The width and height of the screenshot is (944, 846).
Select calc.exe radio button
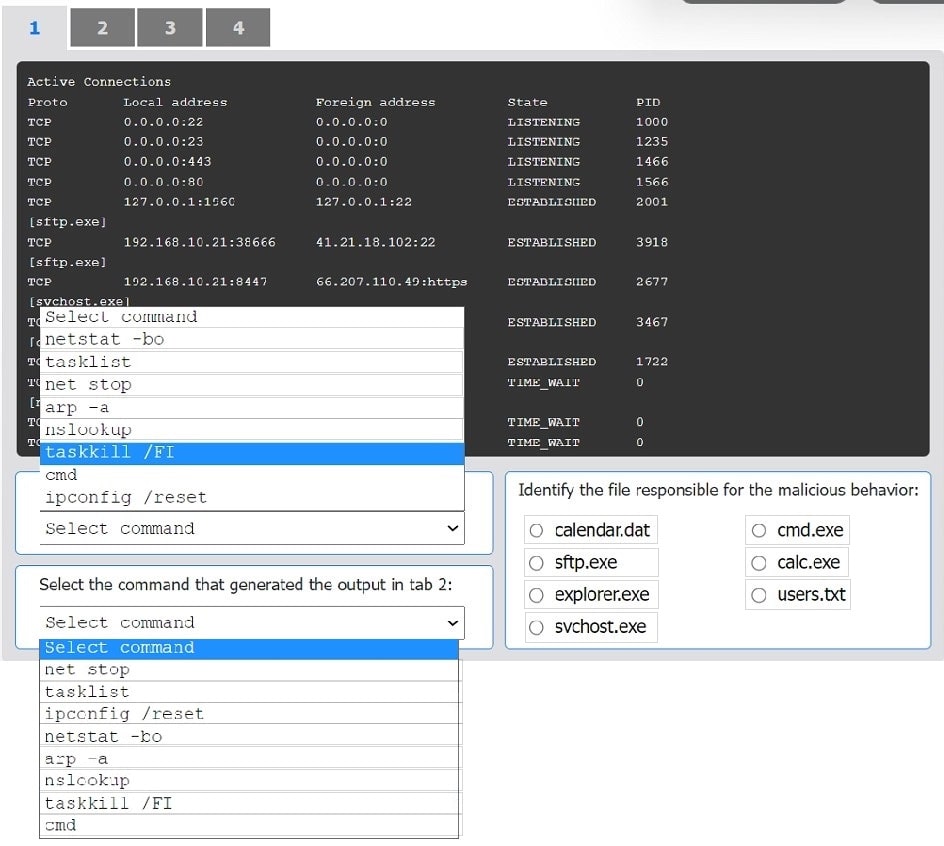[x=759, y=563]
